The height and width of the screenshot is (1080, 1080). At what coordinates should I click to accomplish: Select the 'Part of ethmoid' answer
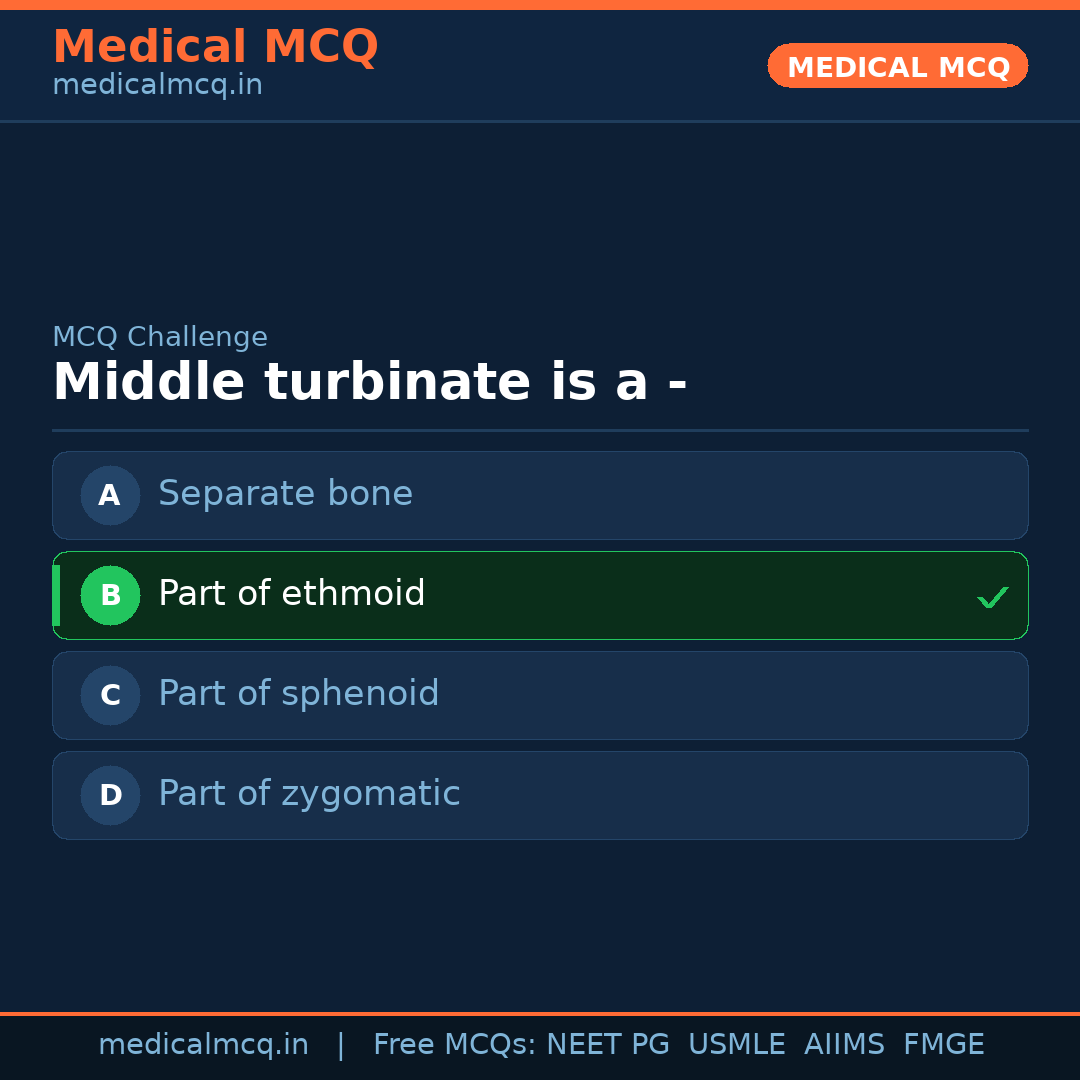click(x=292, y=594)
